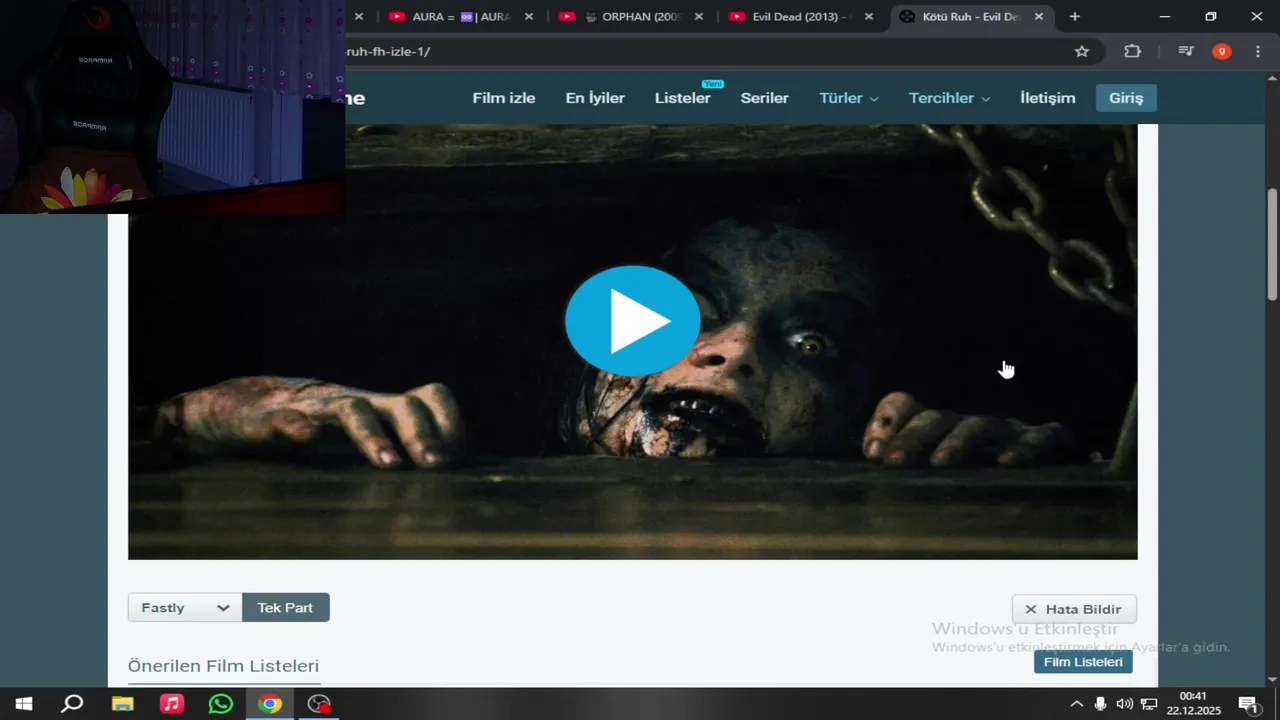This screenshot has width=1280, height=720.
Task: Open Windows search from taskbar
Action: pyautogui.click(x=72, y=704)
